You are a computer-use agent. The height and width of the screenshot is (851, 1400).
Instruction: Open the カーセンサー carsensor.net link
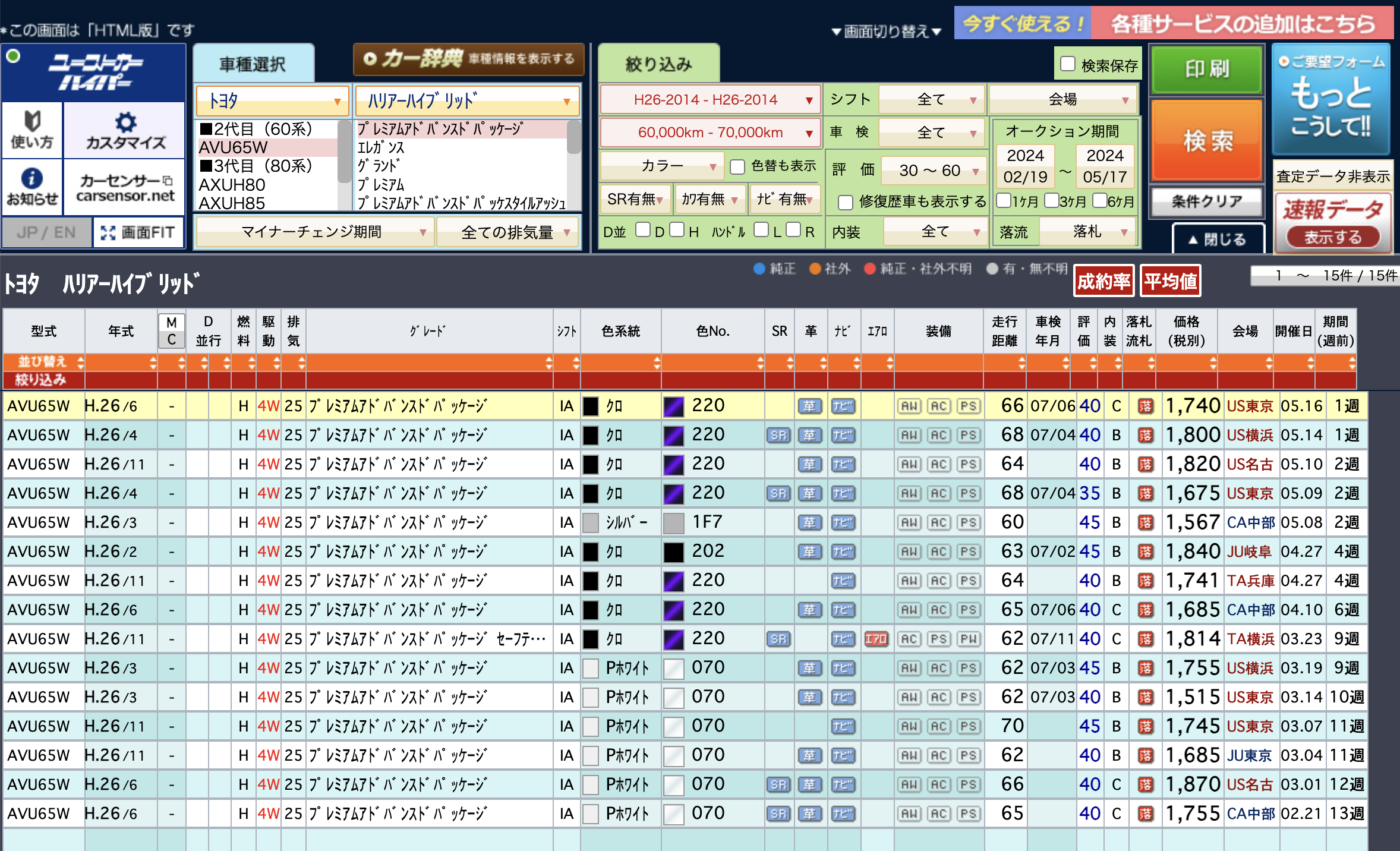pos(125,188)
